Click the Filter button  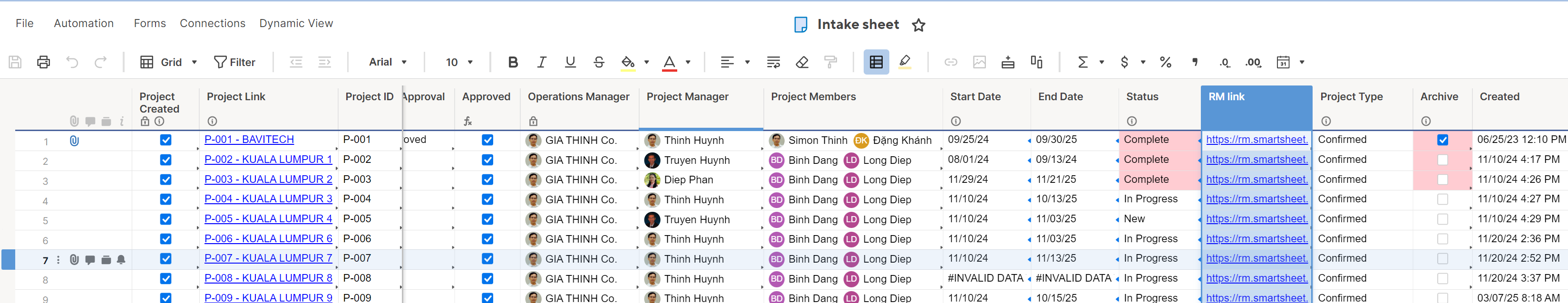pos(234,62)
